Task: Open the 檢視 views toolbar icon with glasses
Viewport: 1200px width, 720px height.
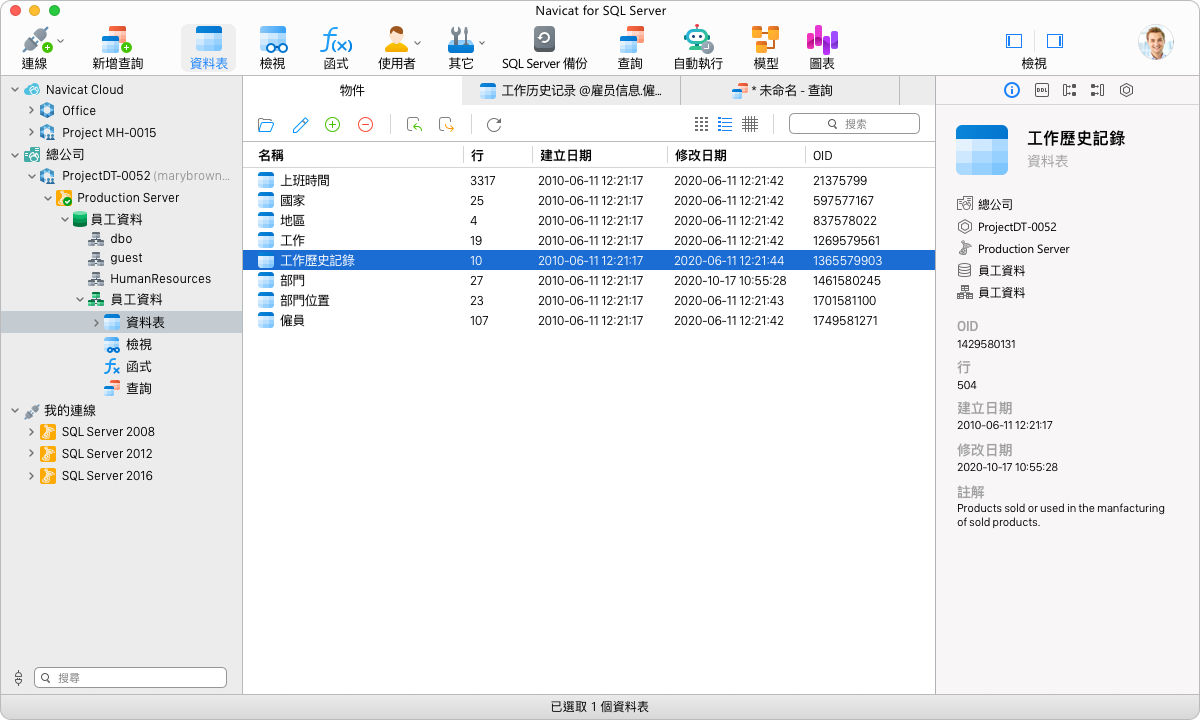Action: [x=273, y=41]
